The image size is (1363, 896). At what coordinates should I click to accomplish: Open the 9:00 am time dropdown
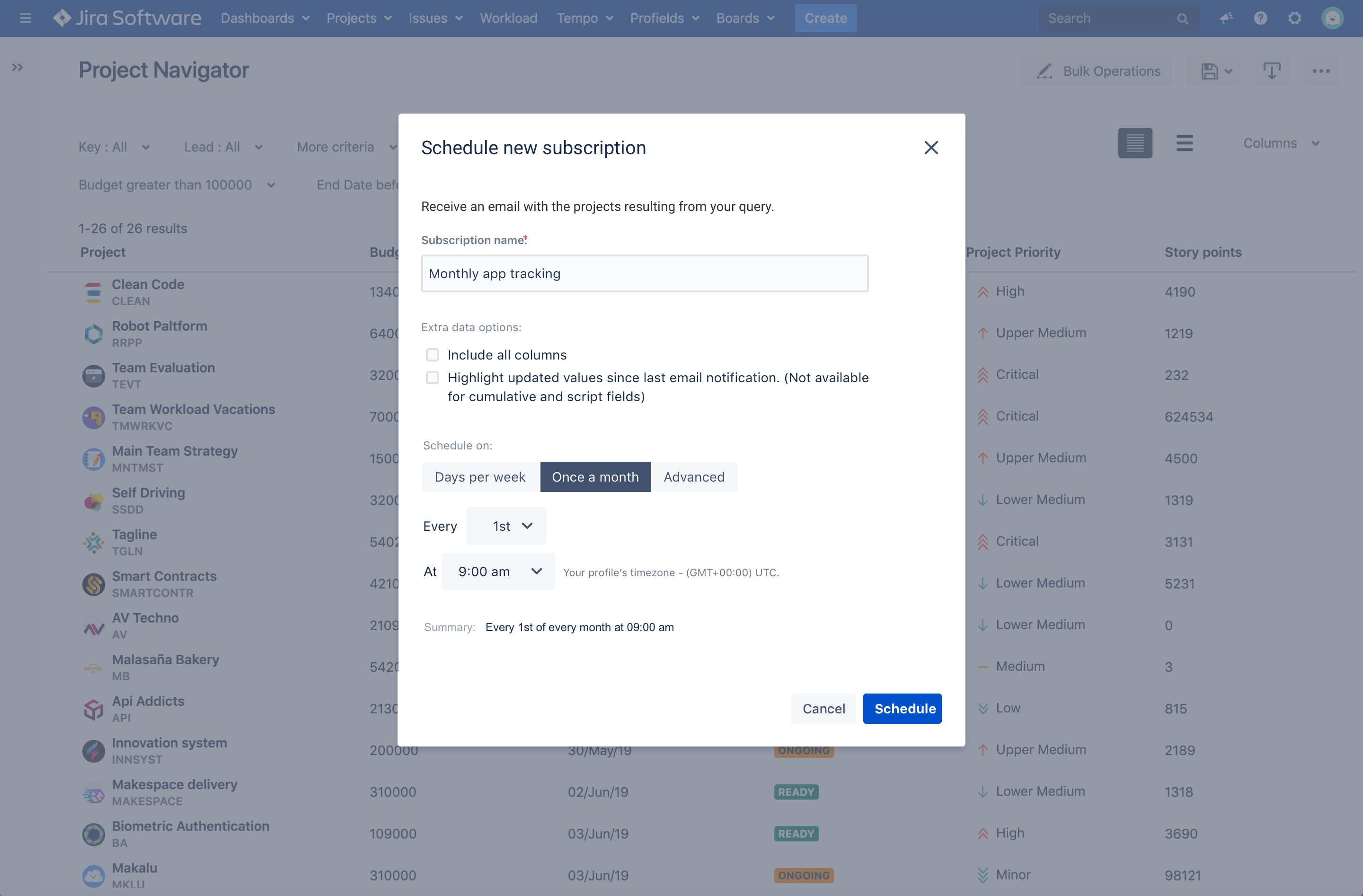(x=498, y=571)
